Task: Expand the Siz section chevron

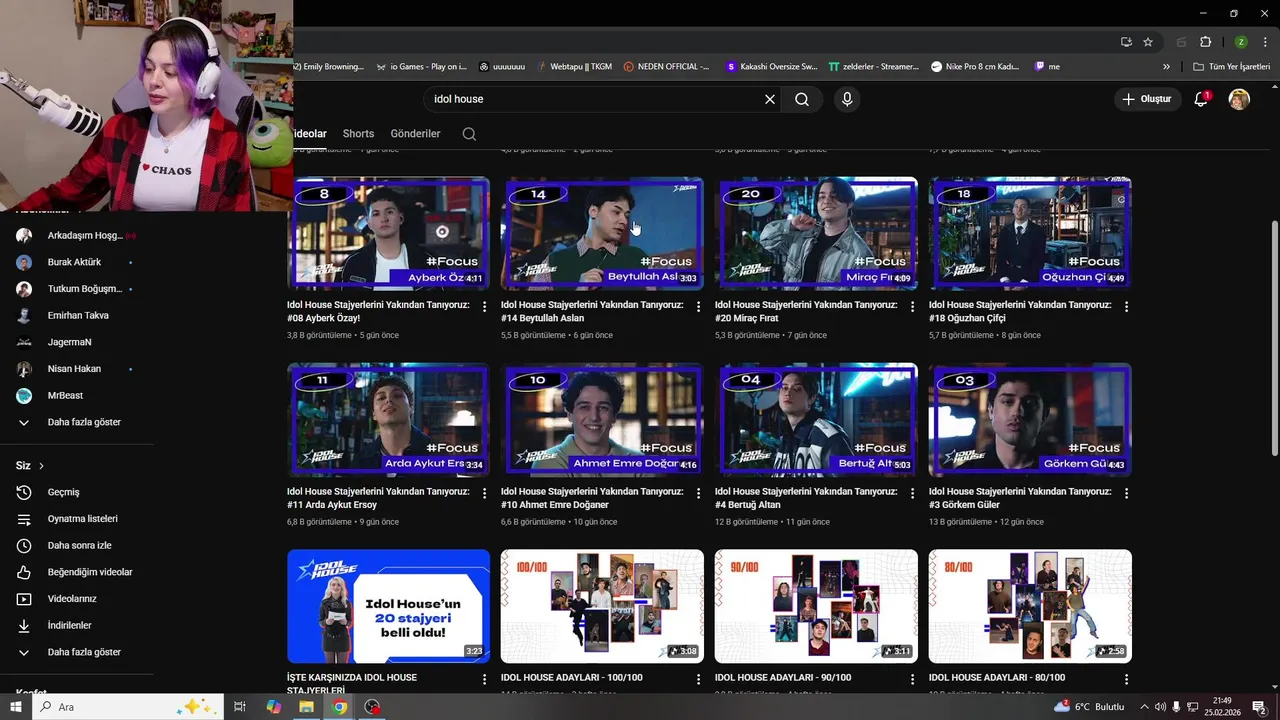Action: click(41, 466)
